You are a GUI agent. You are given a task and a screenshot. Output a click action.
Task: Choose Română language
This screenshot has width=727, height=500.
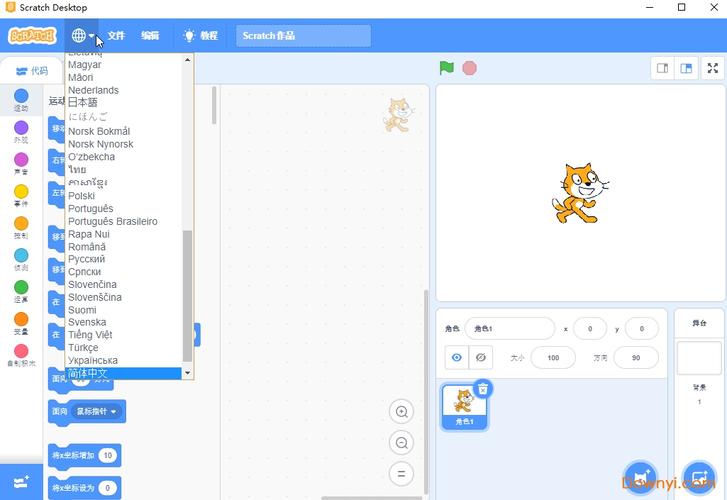coord(123,247)
